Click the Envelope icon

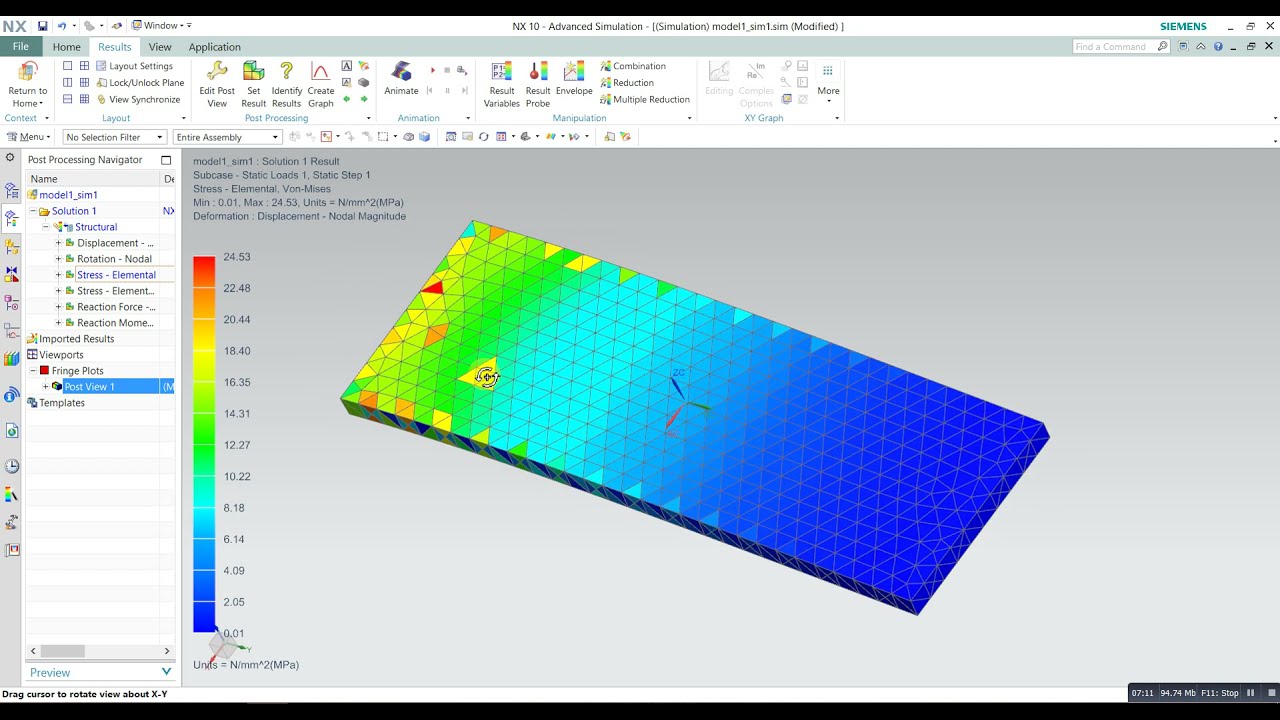point(574,72)
